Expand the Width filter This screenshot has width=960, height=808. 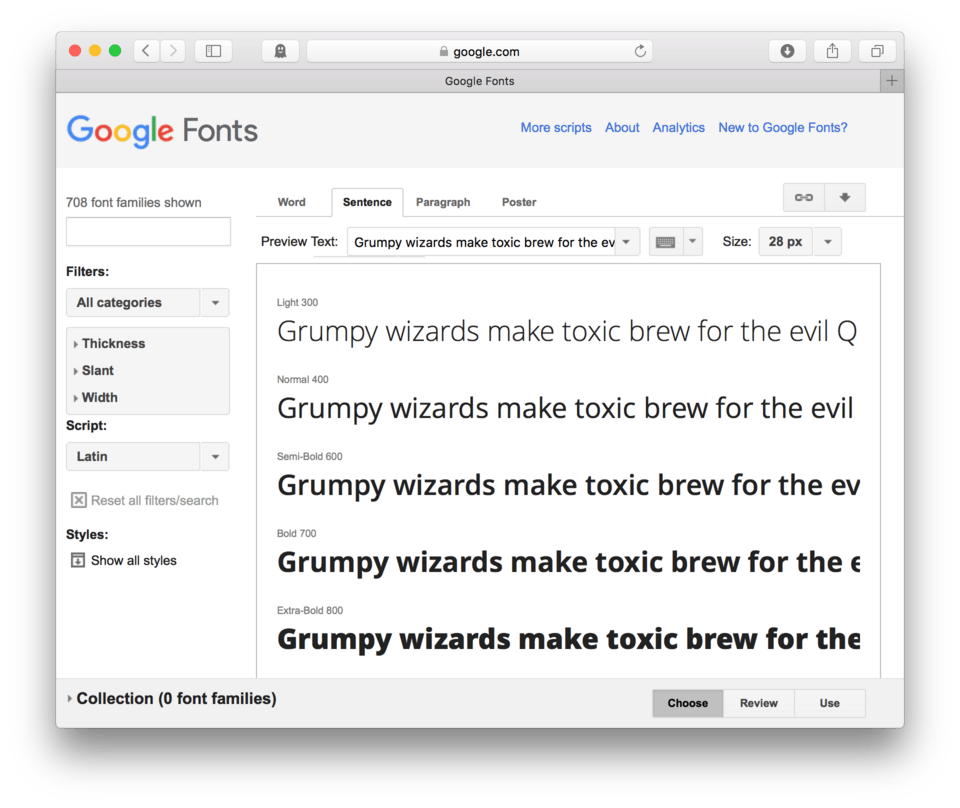tap(96, 397)
